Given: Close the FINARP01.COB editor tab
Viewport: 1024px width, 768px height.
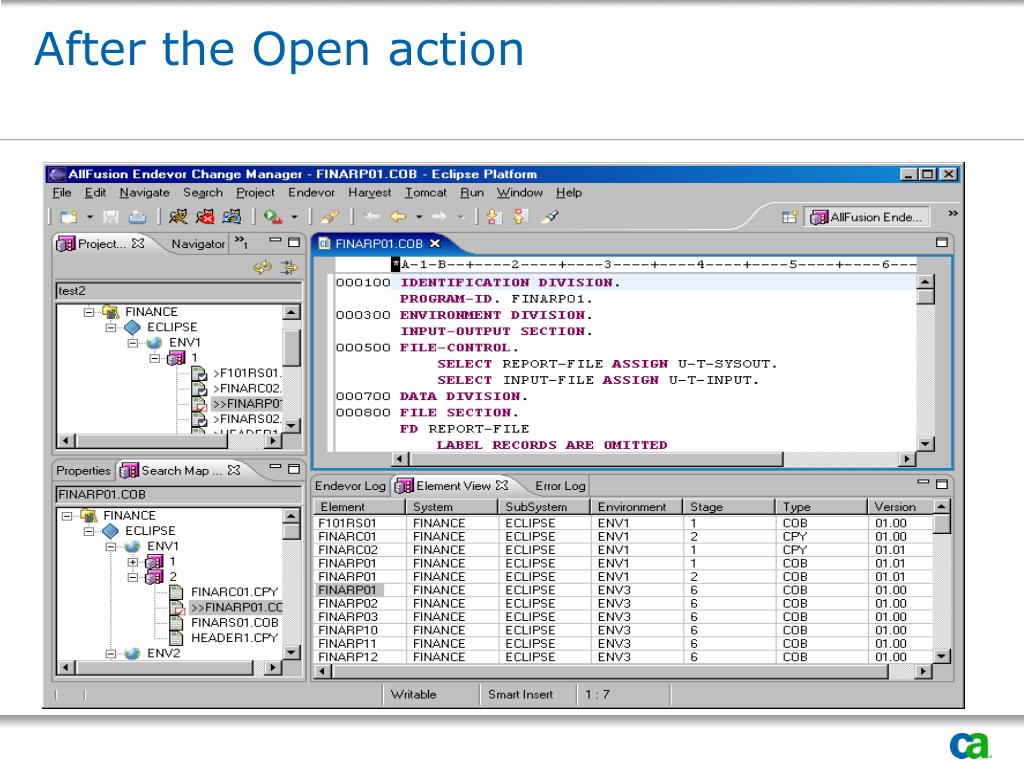Looking at the screenshot, I should pos(435,244).
